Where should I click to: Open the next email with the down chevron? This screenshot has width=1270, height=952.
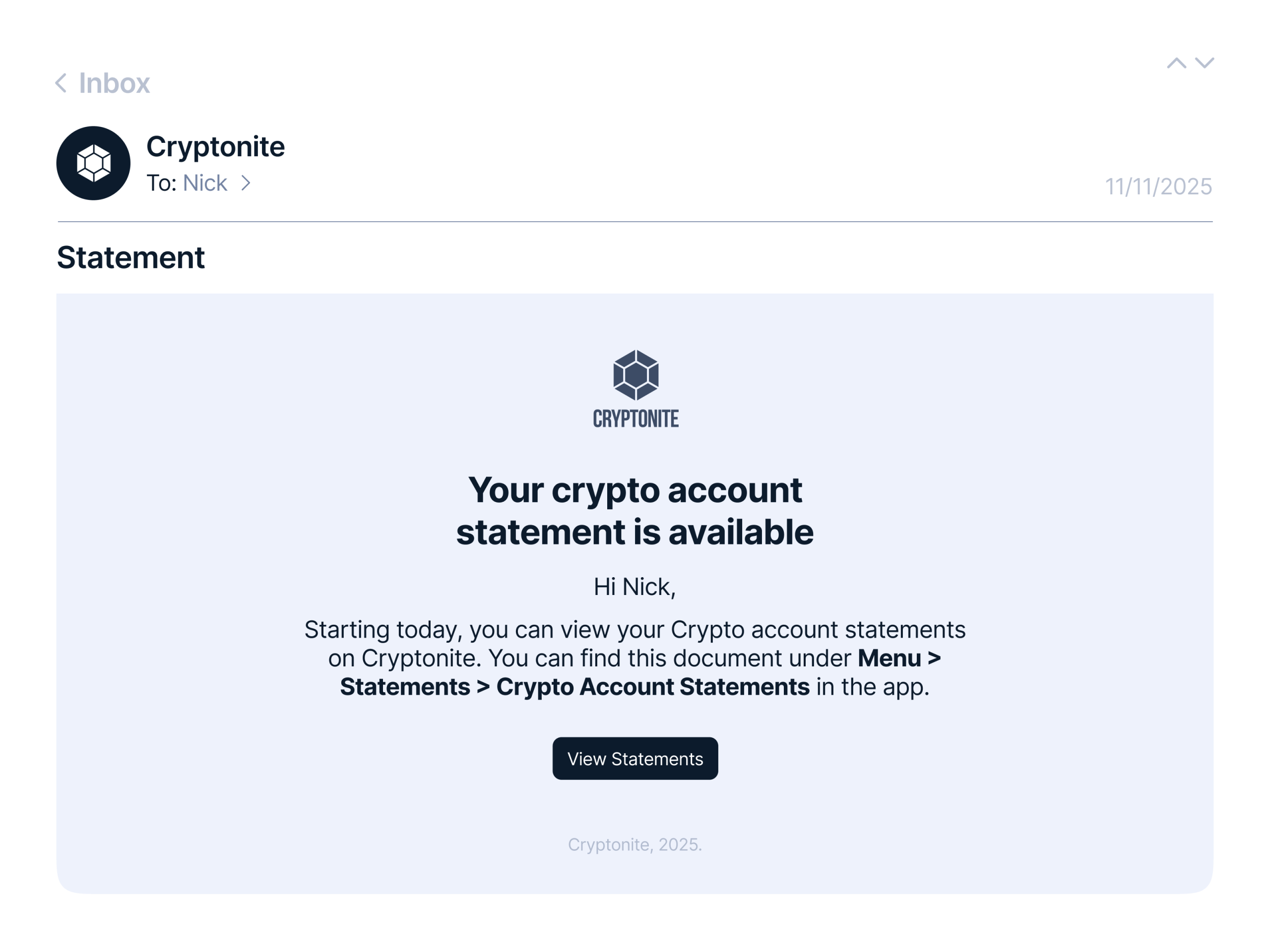click(x=1205, y=63)
